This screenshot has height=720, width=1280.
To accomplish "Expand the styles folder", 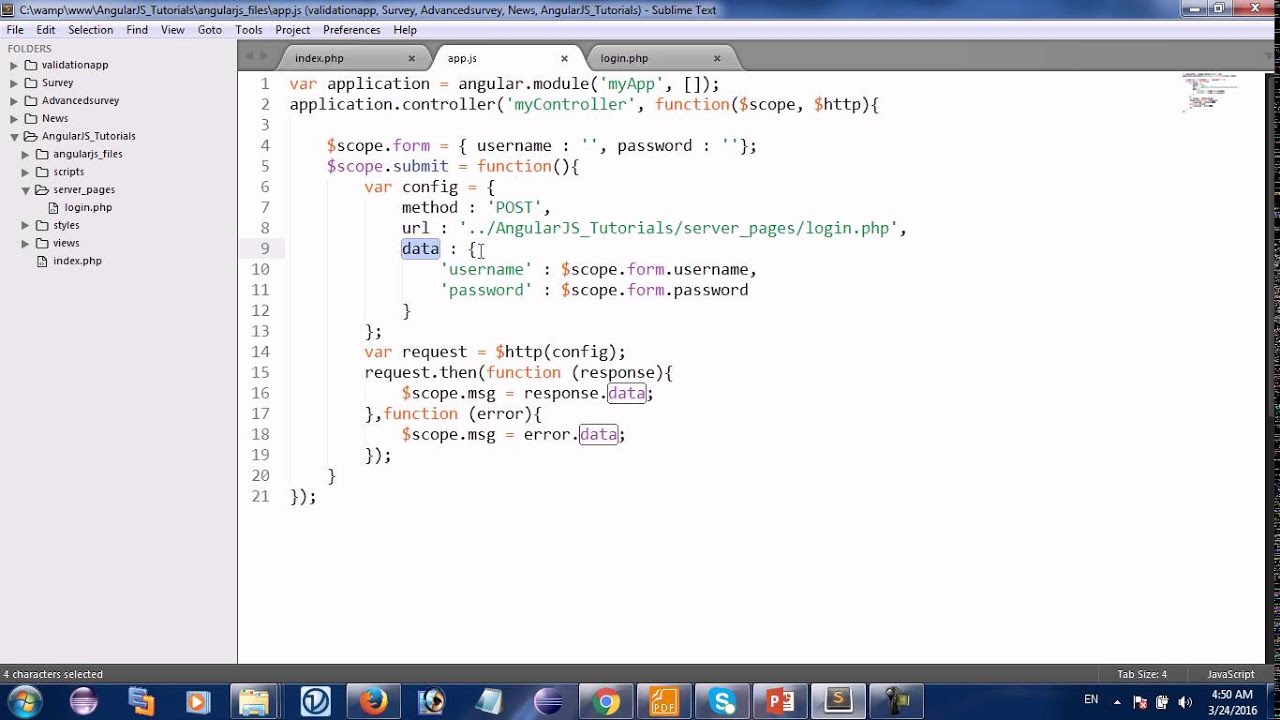I will (x=26, y=225).
